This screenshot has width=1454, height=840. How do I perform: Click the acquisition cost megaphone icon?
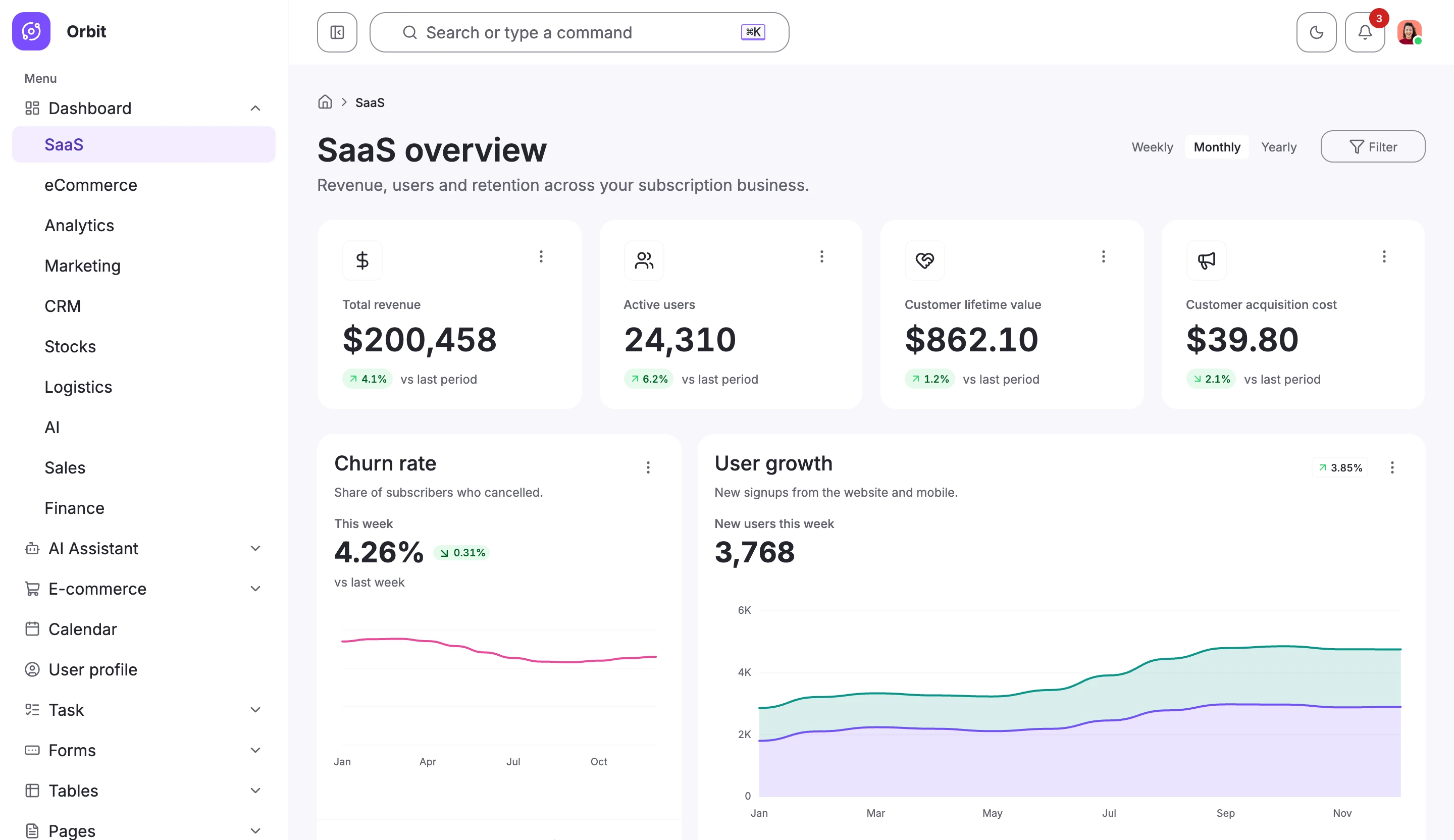coord(1207,260)
